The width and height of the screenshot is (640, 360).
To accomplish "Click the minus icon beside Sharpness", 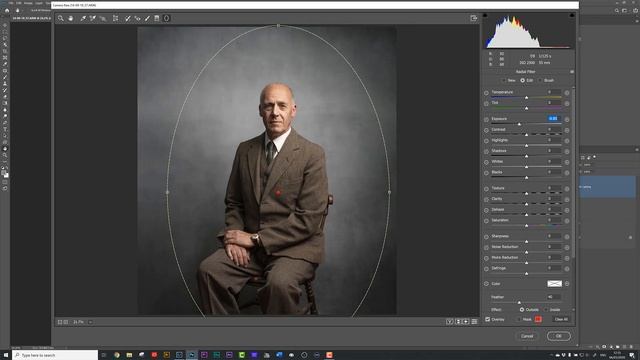I will pos(486,237).
